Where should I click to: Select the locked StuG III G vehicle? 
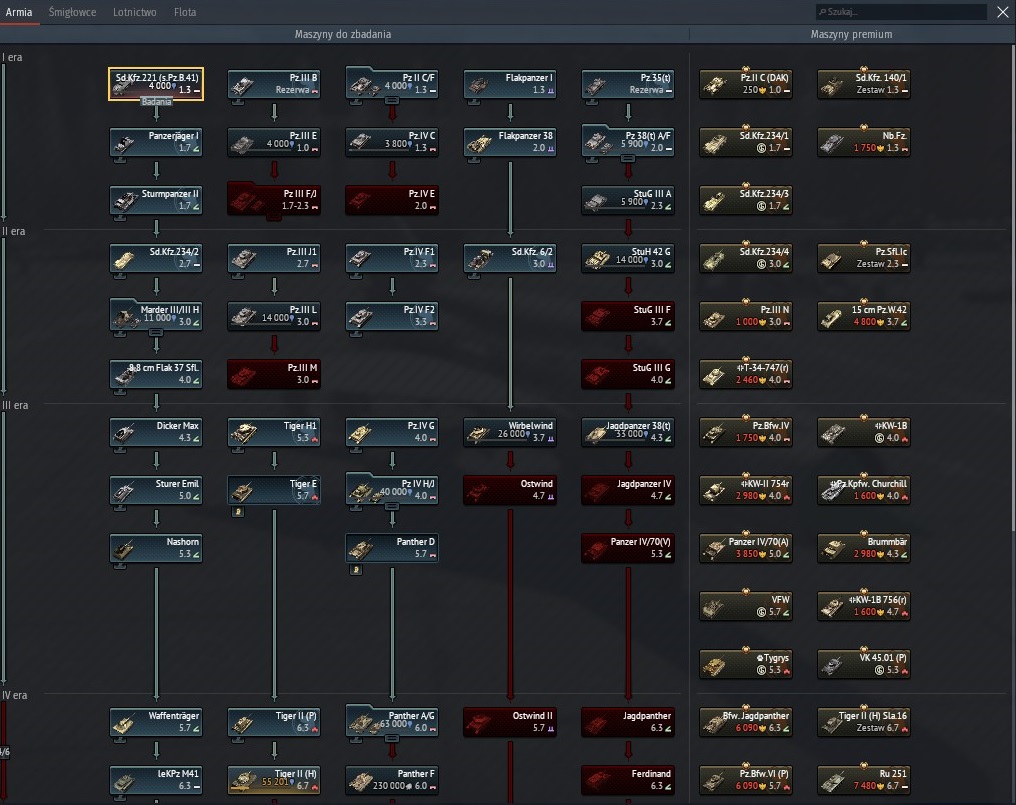click(628, 374)
